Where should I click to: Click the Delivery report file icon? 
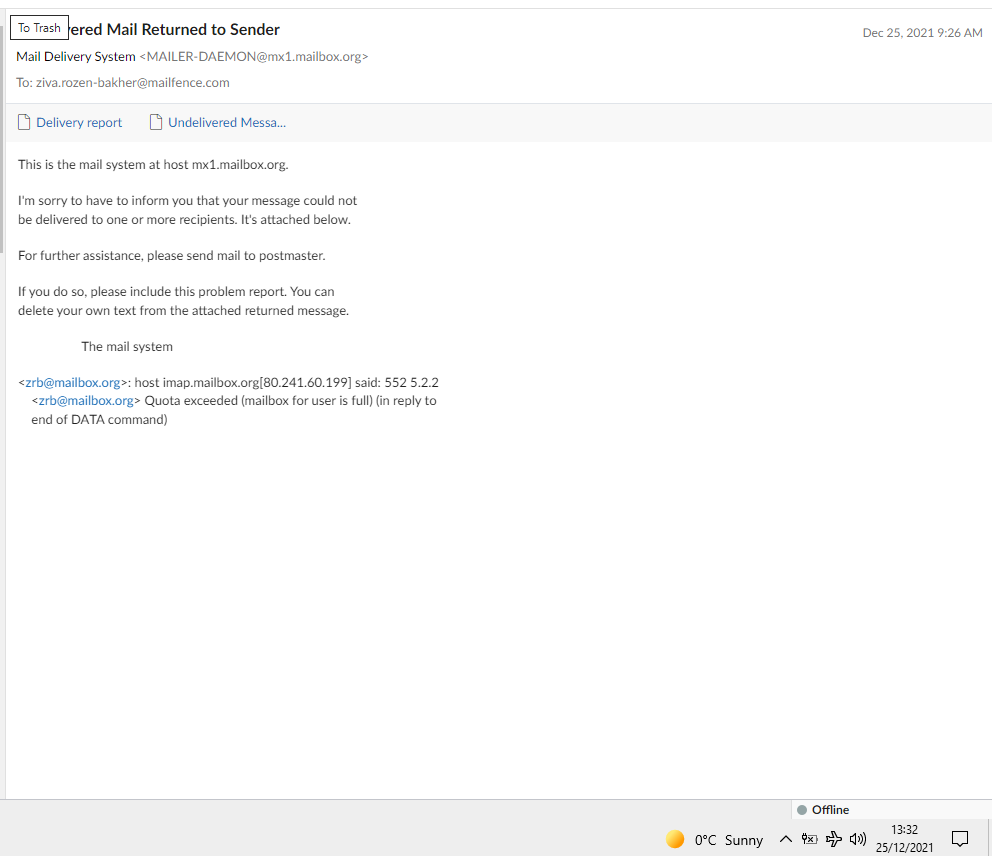(24, 122)
